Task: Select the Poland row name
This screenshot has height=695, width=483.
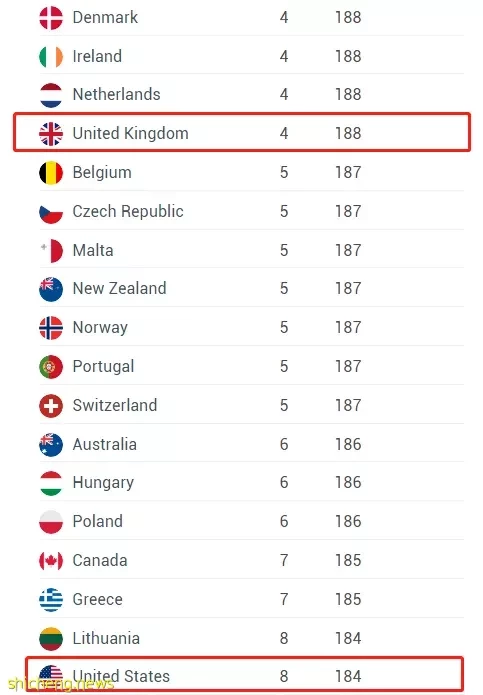Action: point(97,521)
